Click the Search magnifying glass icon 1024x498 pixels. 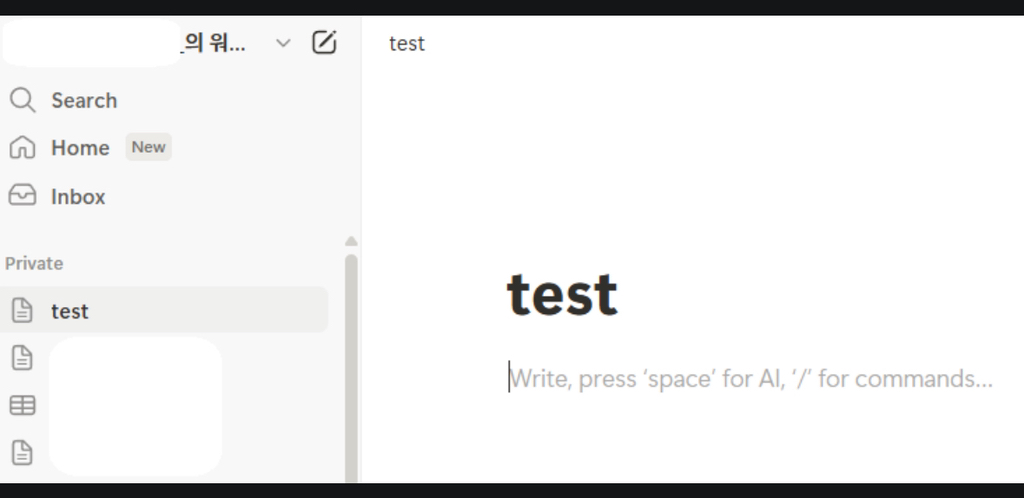click(22, 100)
